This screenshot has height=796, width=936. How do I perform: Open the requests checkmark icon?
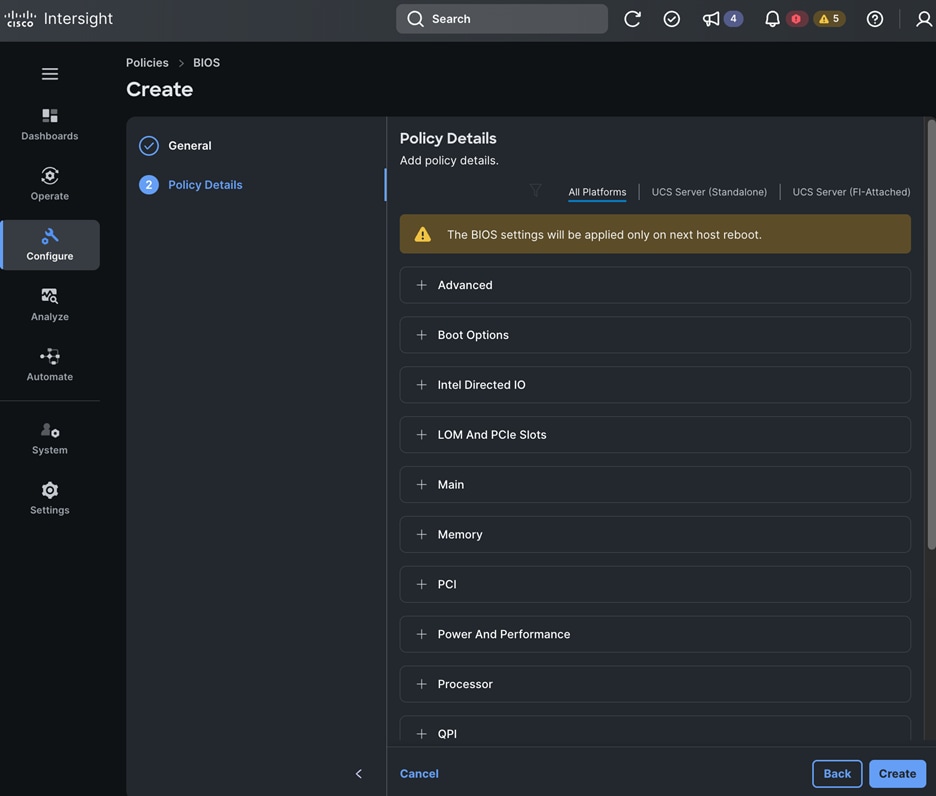672,19
